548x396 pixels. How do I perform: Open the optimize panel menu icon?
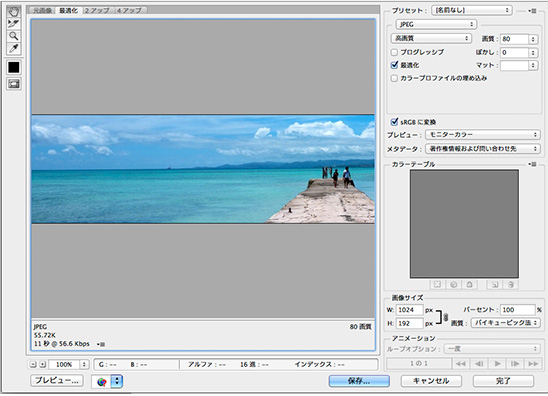pos(533,11)
